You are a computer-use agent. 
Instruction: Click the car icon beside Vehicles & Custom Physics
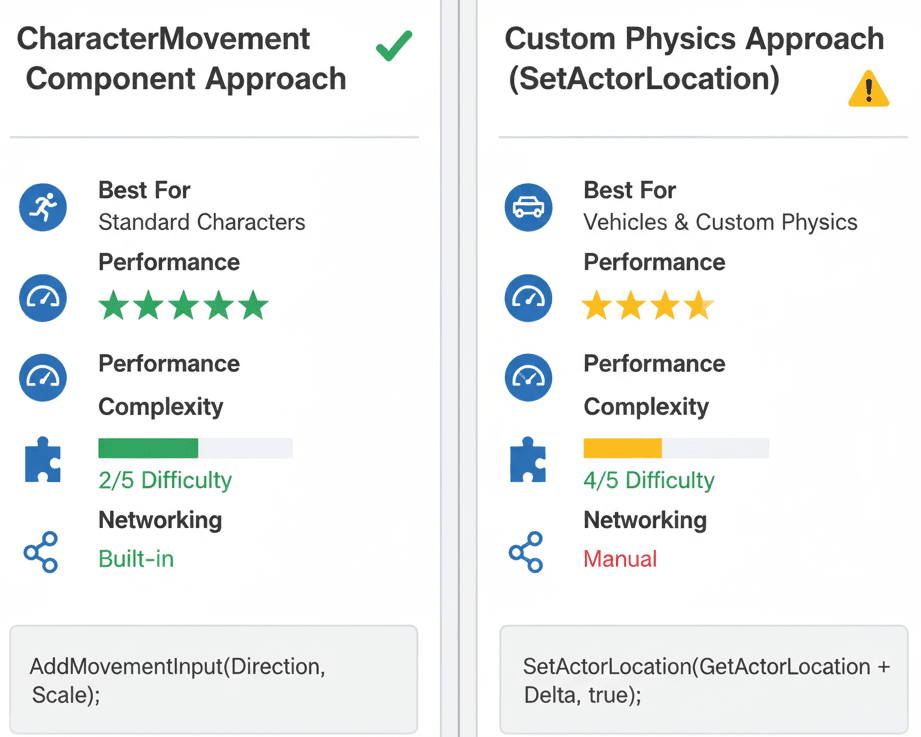click(528, 208)
